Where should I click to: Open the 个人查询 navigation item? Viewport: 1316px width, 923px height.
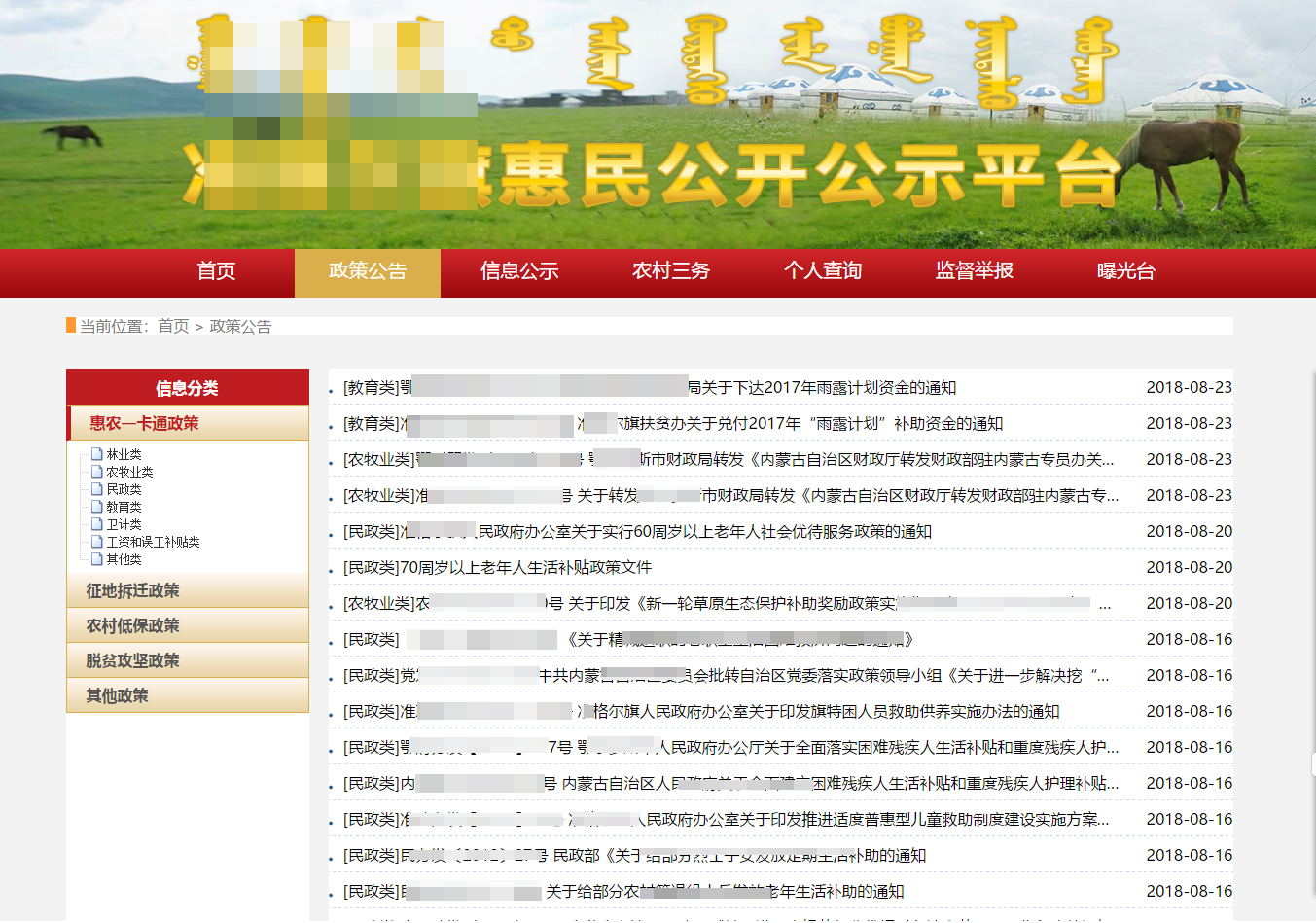[823, 271]
